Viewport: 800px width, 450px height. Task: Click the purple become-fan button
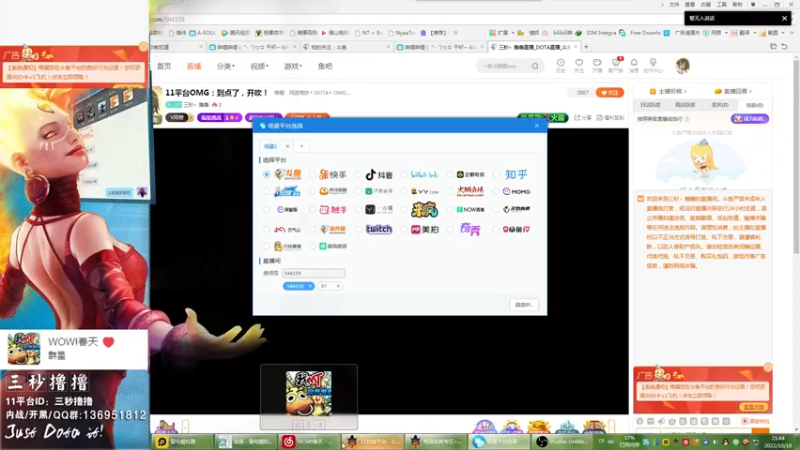749,119
